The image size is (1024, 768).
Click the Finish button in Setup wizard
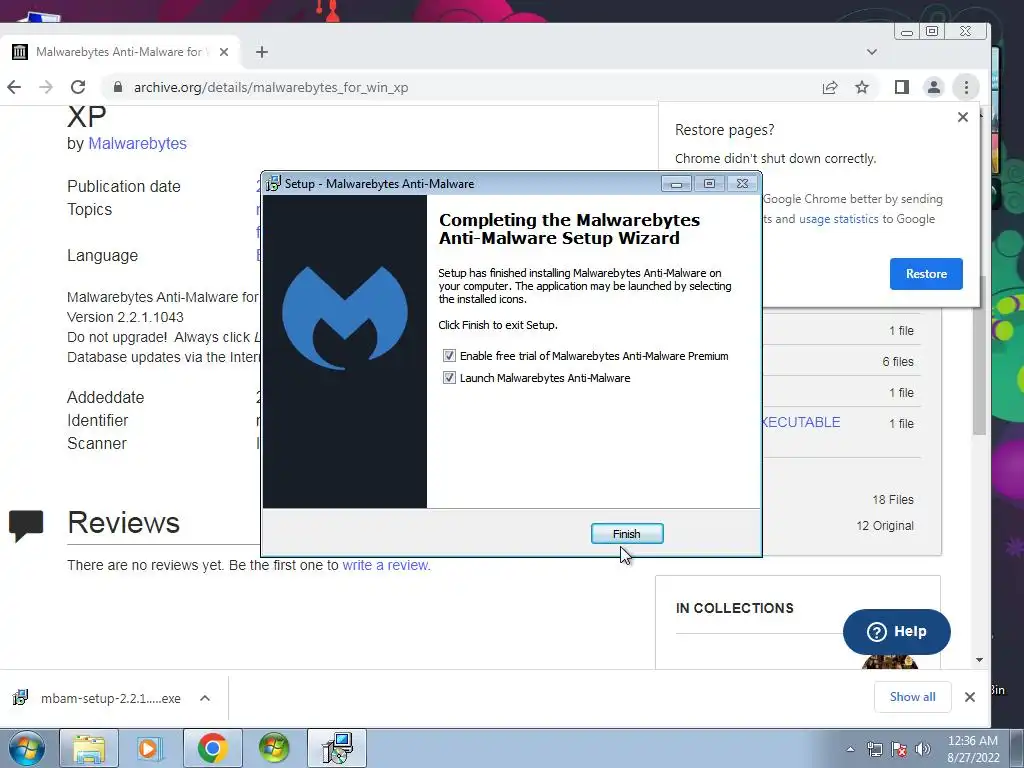[627, 534]
